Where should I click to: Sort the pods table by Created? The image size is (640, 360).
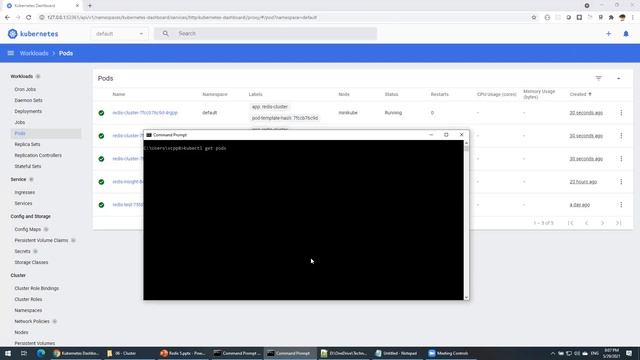[x=580, y=94]
